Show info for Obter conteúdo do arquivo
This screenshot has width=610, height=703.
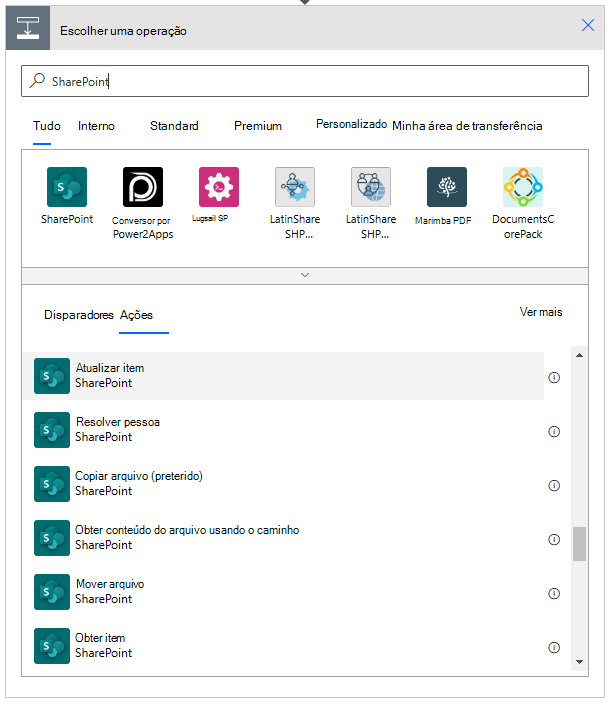coord(554,539)
